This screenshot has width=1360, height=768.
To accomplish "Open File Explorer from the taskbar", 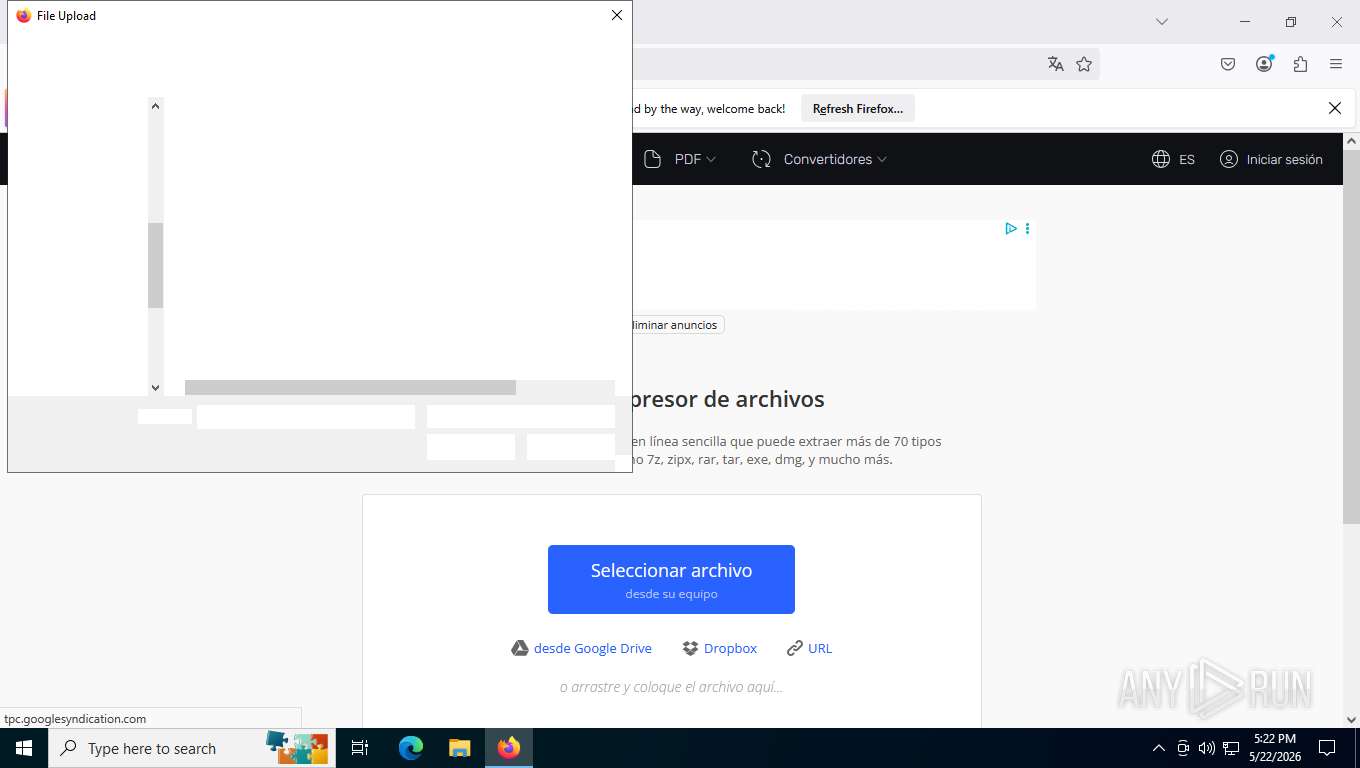I will coord(459,748).
